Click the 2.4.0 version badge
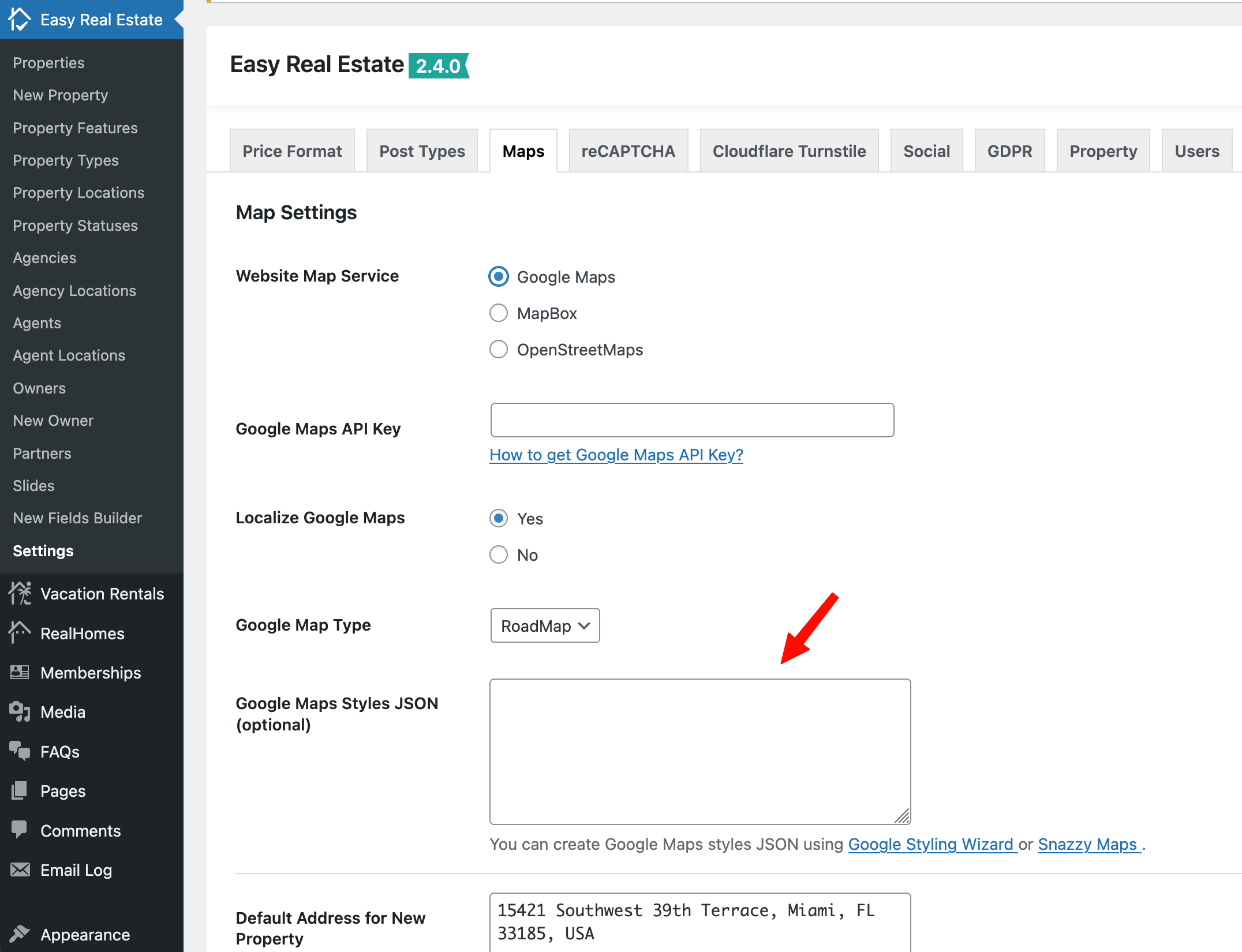The width and height of the screenshot is (1242, 952). [439, 66]
